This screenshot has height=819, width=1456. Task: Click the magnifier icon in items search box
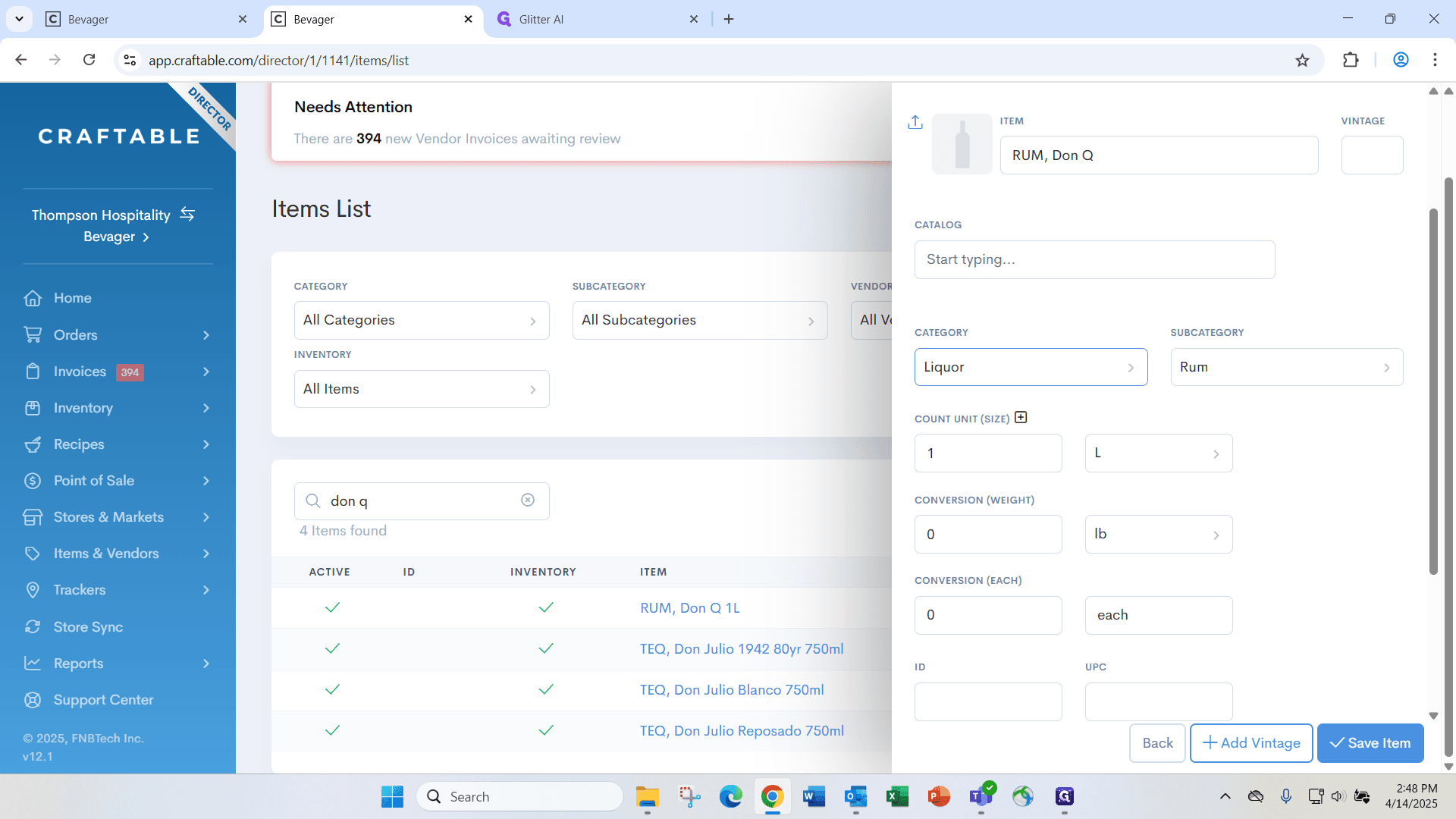tap(312, 500)
